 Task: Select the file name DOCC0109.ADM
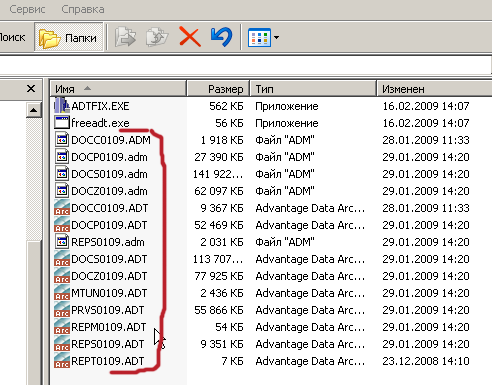[111, 140]
